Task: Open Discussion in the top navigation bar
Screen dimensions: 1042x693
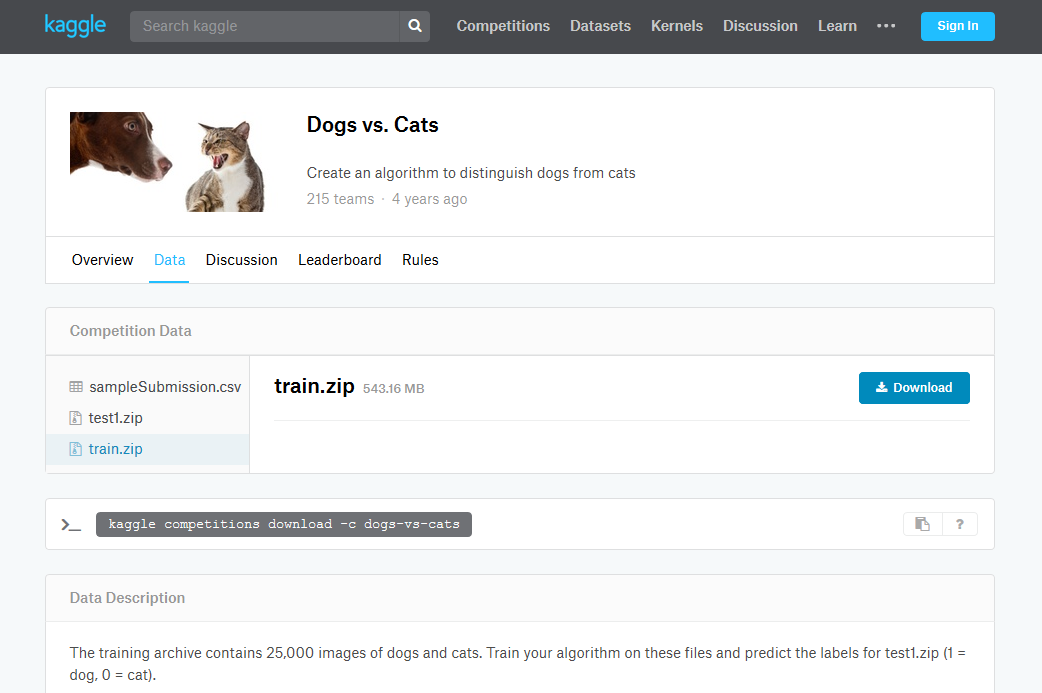Action: (760, 26)
